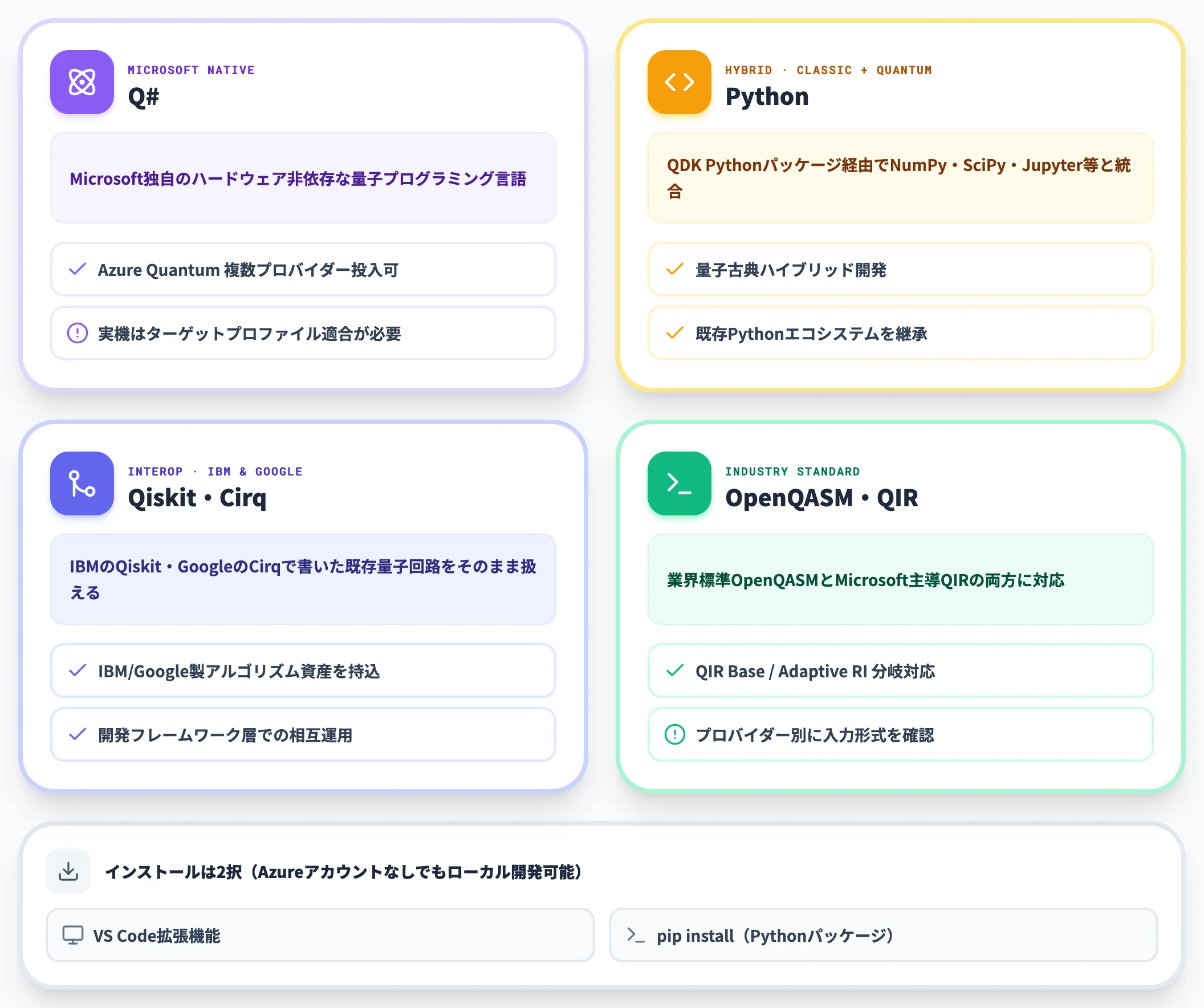
Task: Open the Python card heading
Action: (x=767, y=96)
